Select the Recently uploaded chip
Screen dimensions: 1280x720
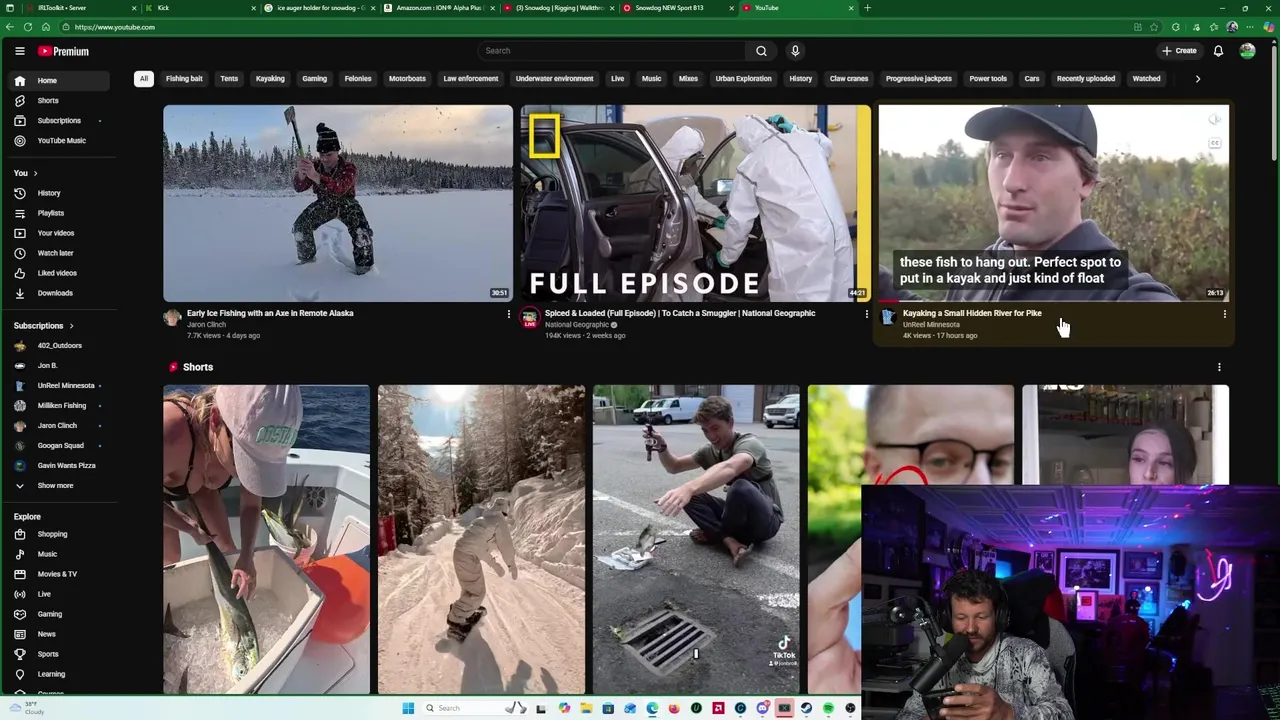(x=1086, y=79)
